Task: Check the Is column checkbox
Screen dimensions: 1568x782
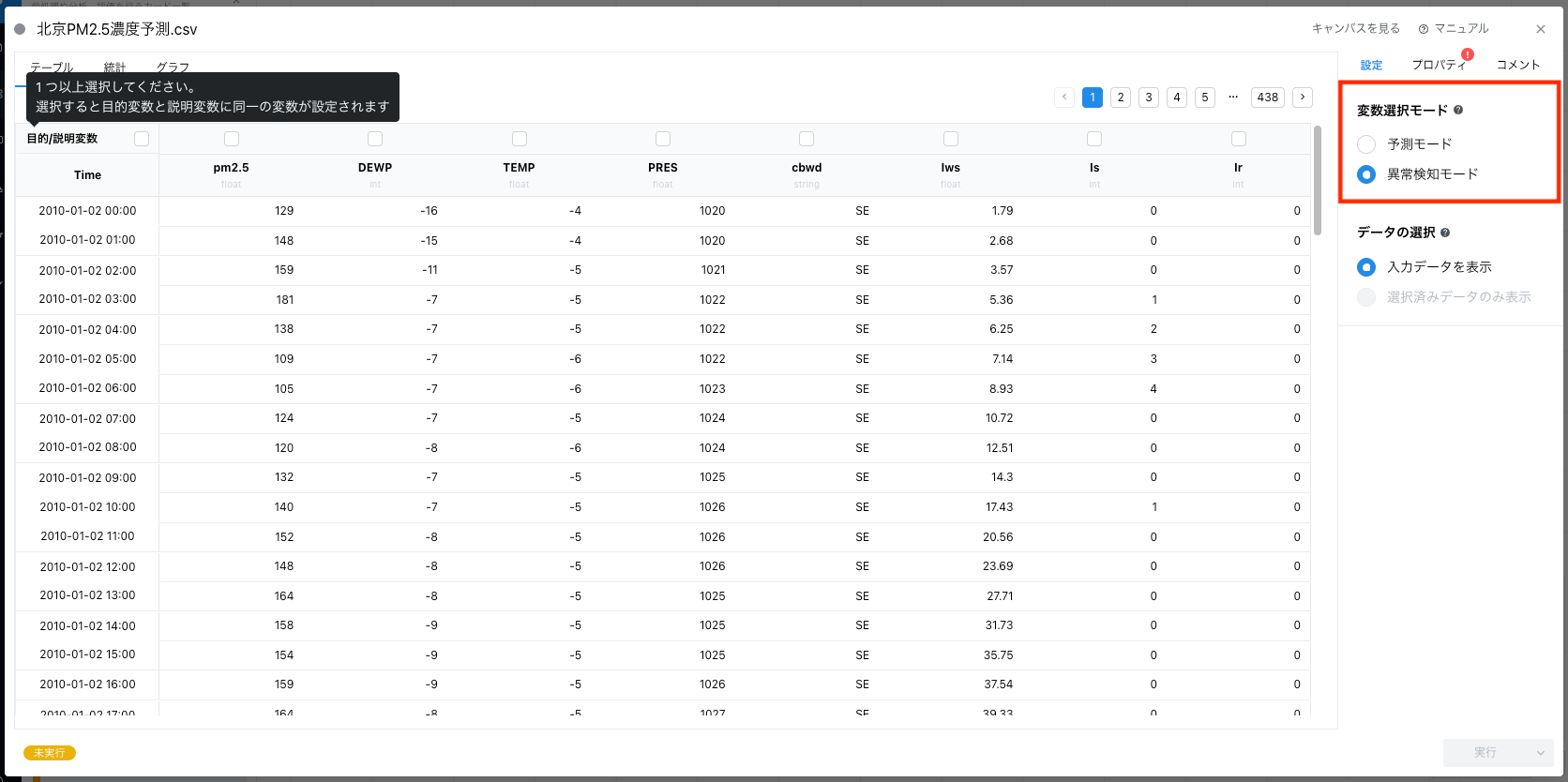Action: (x=1094, y=139)
